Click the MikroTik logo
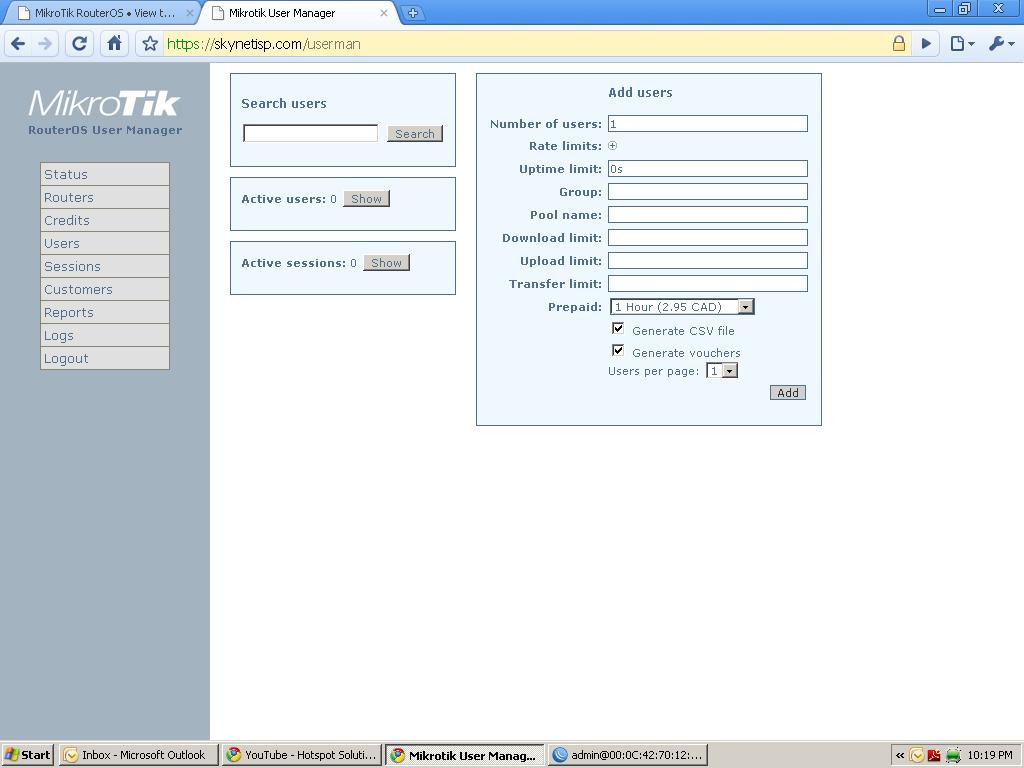This screenshot has width=1024, height=768. 104,103
